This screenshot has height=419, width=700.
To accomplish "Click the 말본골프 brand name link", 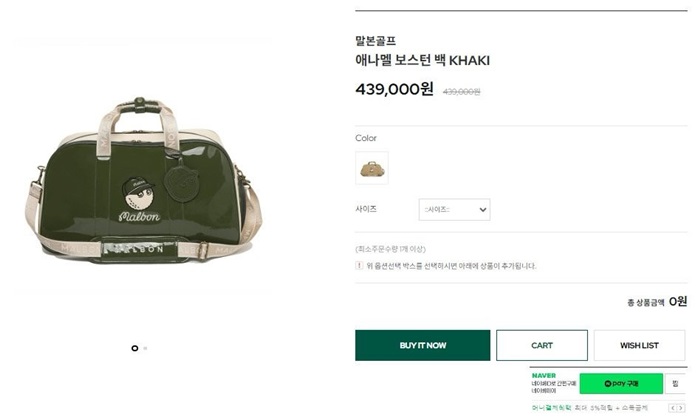I will tap(375, 41).
